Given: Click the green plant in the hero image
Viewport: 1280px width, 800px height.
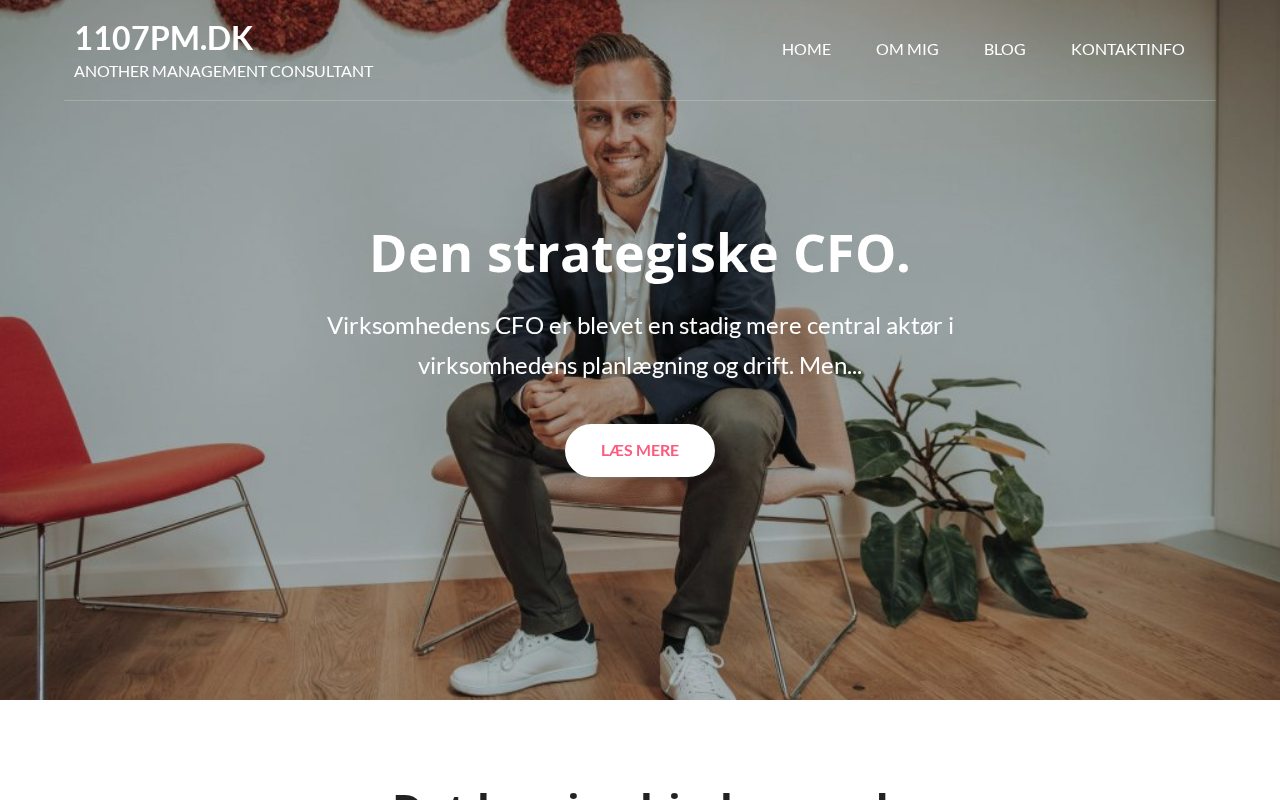Looking at the screenshot, I should pos(960,500).
